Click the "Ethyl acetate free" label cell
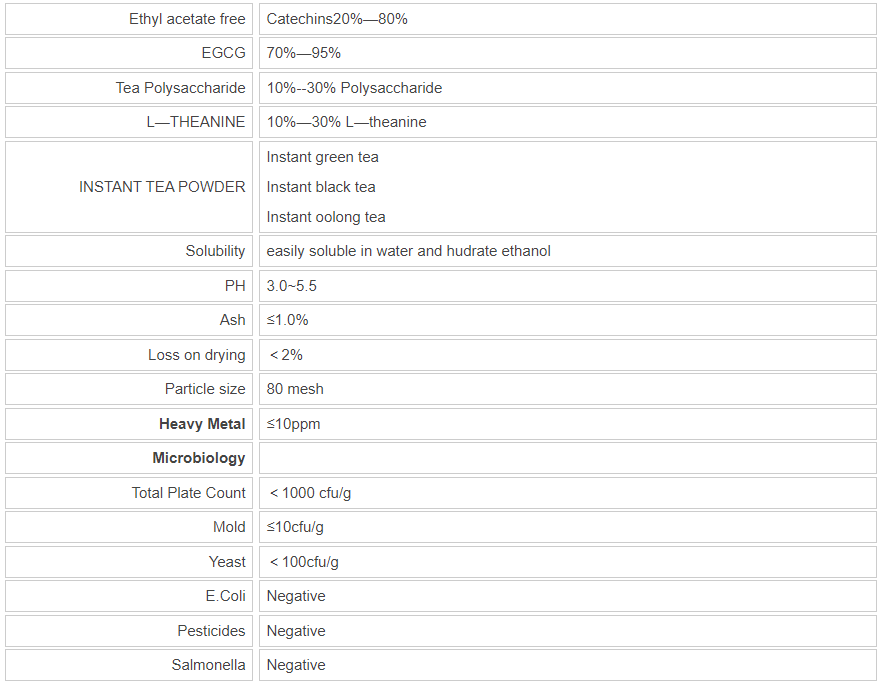This screenshot has width=884, height=685. tap(187, 19)
